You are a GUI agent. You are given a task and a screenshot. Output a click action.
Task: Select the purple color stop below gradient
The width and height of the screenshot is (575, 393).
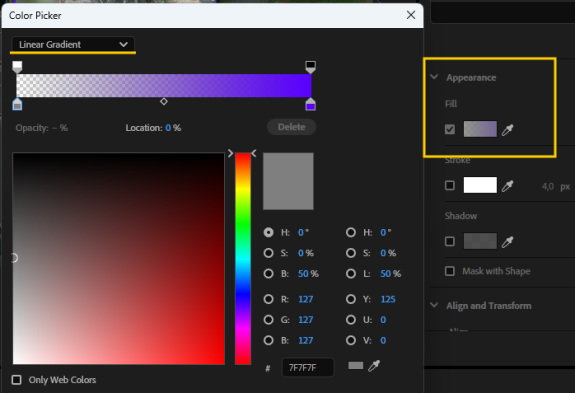(311, 104)
